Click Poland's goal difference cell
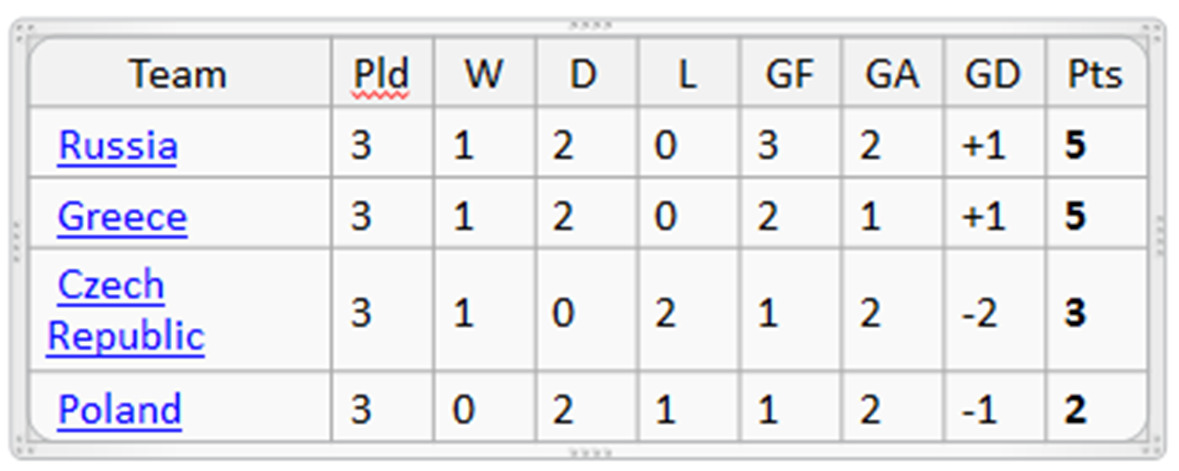 pos(982,410)
